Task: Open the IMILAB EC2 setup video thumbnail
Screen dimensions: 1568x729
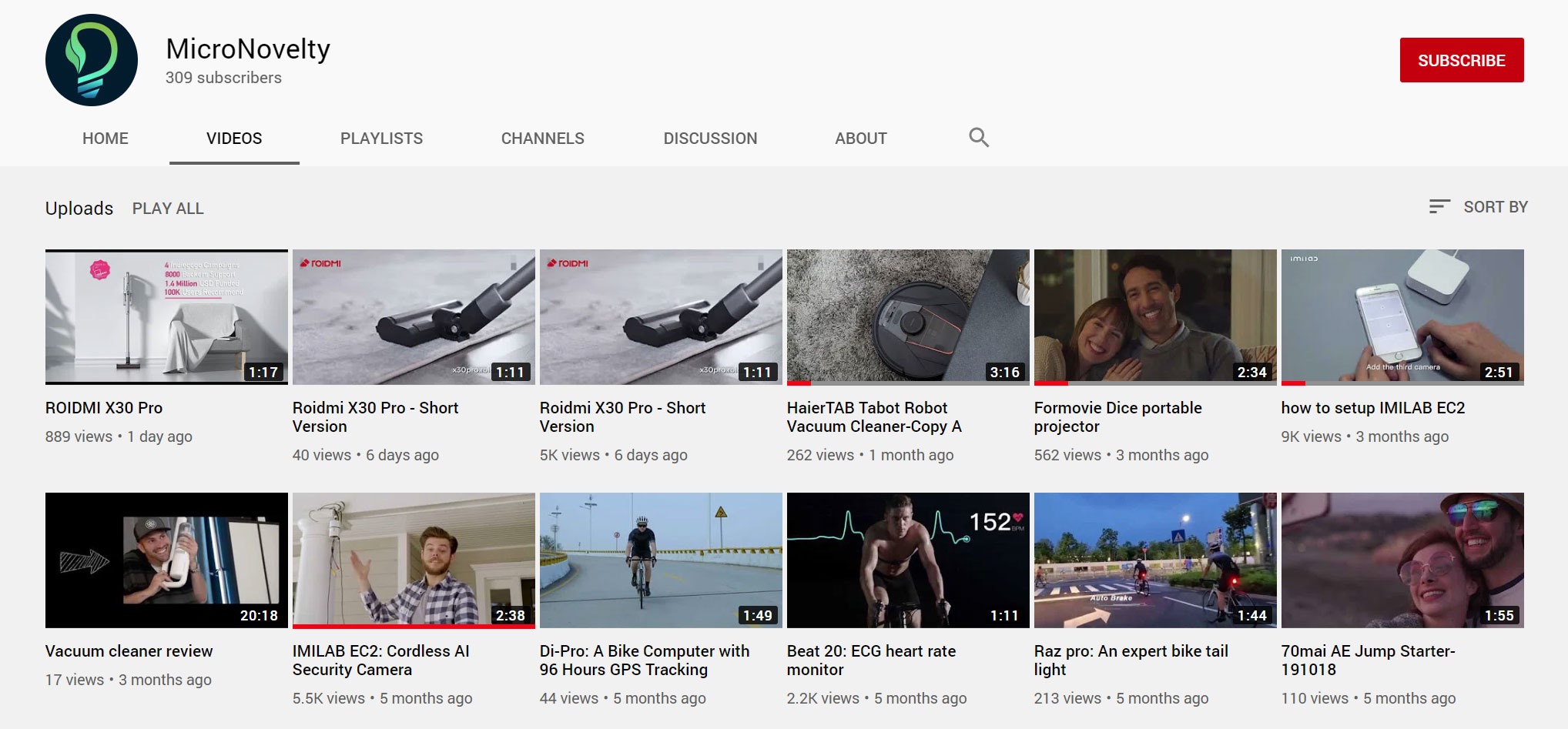Action: pyautogui.click(x=1402, y=317)
